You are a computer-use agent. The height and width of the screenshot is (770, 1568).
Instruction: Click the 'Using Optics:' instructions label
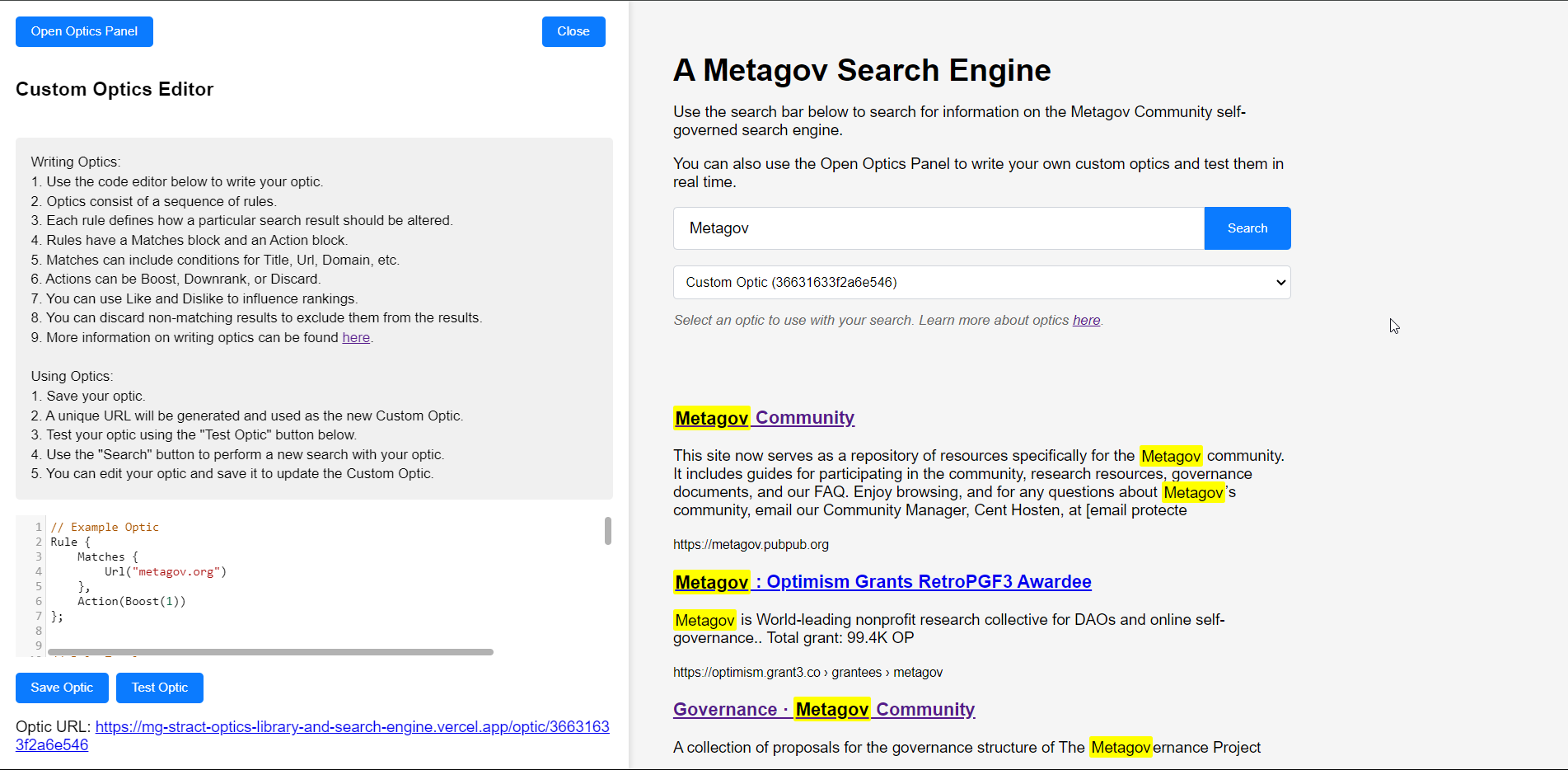(73, 376)
